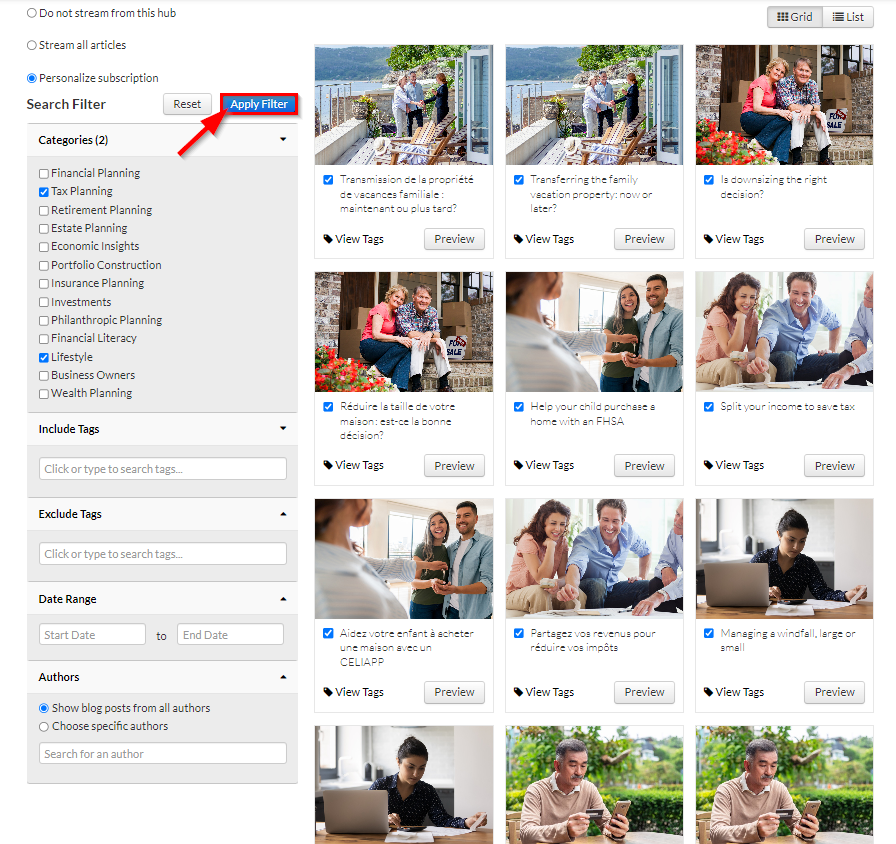Check Financial Planning category
Screen dimensions: 896x844
click(x=43, y=174)
